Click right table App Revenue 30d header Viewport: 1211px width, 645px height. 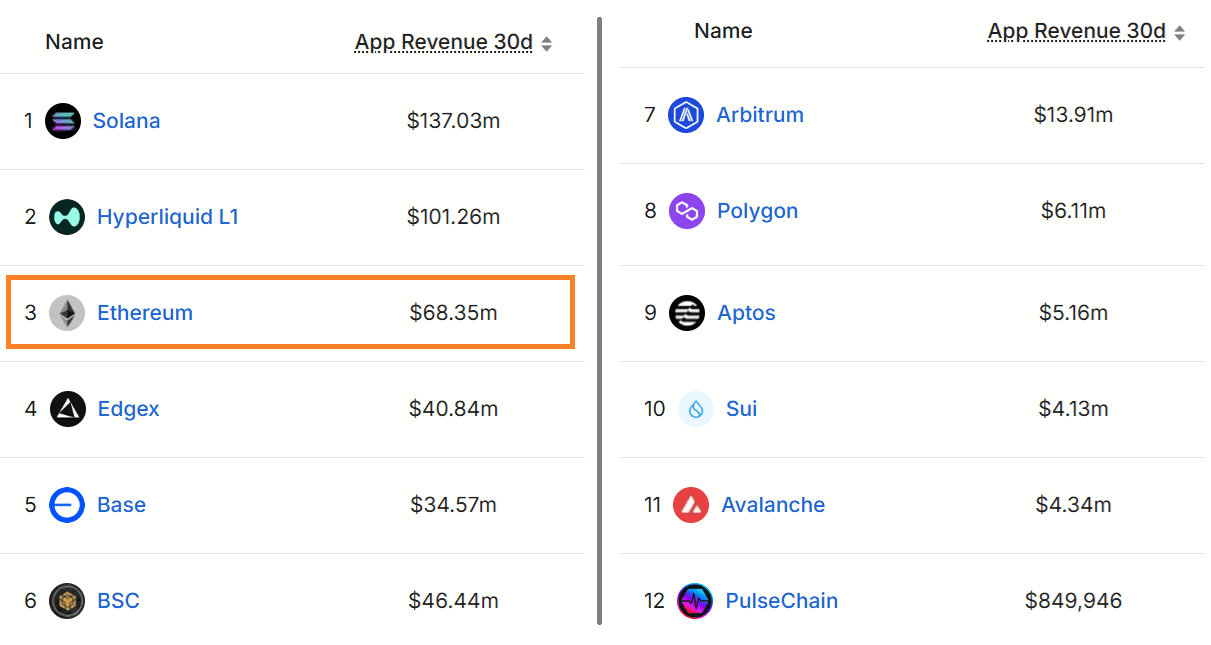tap(1077, 32)
